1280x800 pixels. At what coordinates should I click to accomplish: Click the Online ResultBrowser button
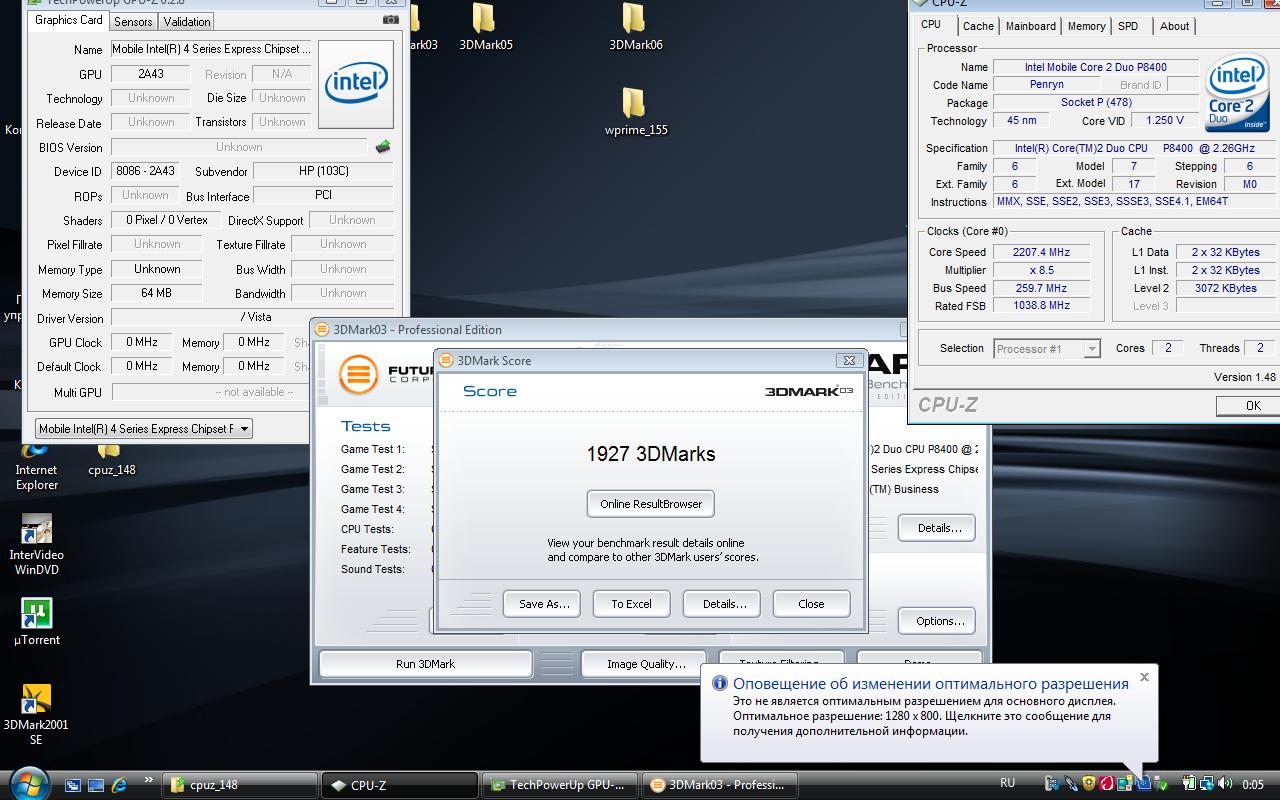[x=651, y=504]
